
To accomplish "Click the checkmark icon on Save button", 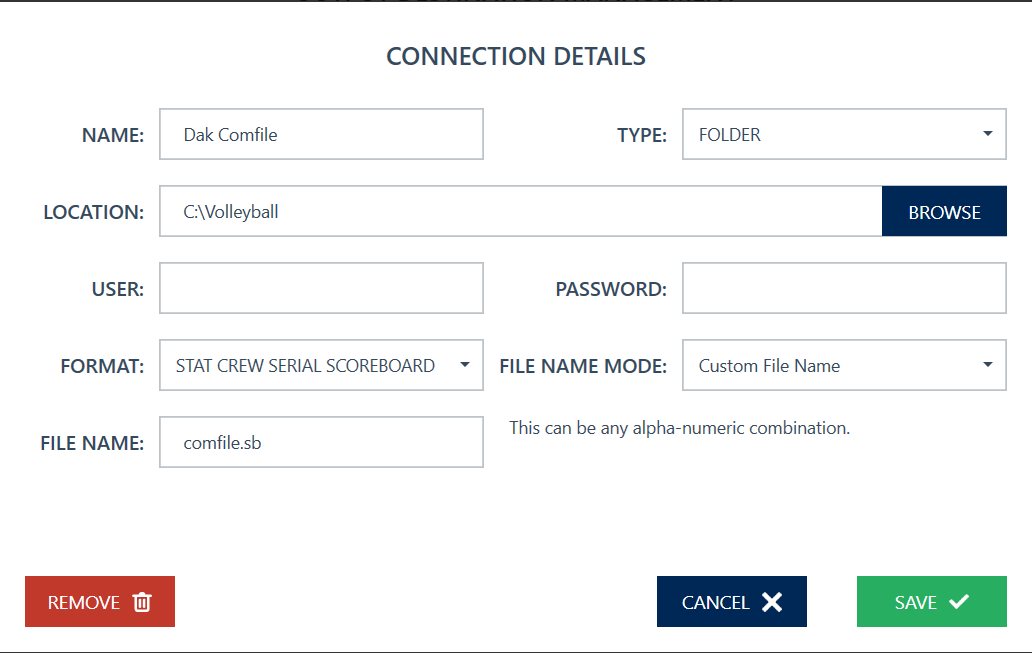I will pos(959,602).
